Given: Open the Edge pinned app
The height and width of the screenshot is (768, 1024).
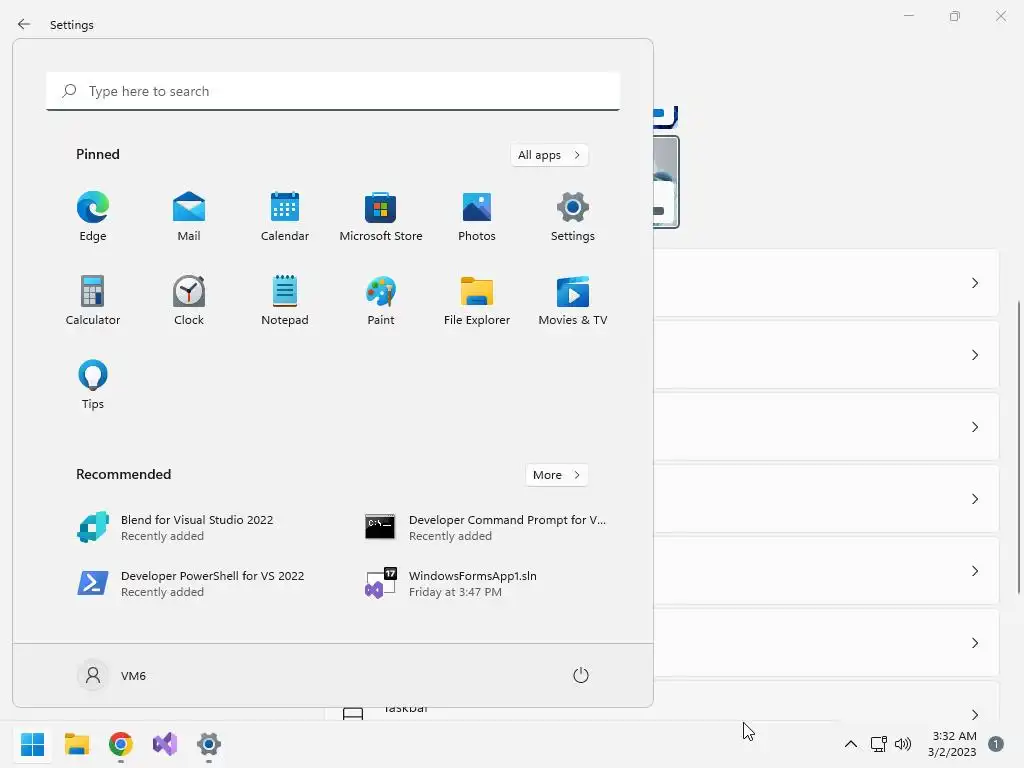Looking at the screenshot, I should pyautogui.click(x=93, y=217).
